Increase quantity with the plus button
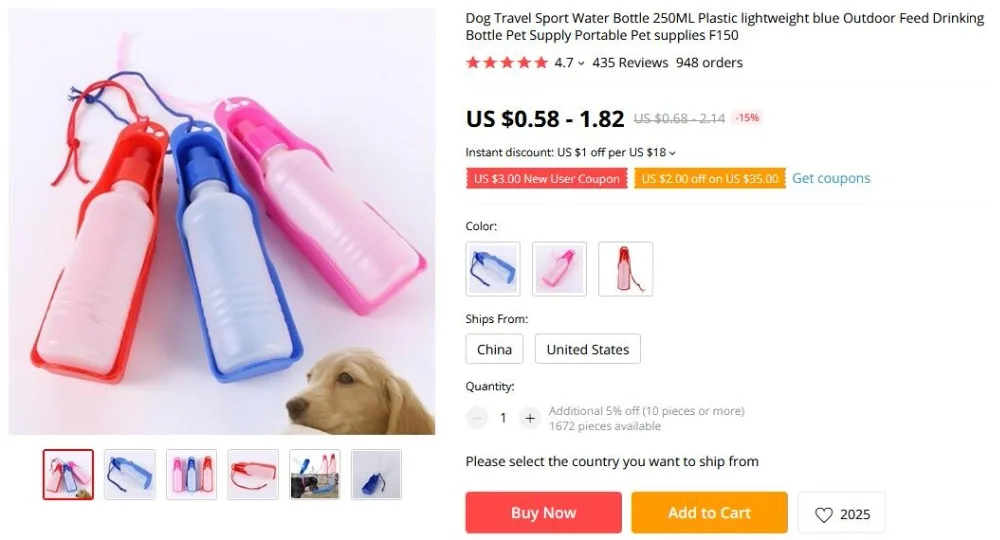The height and width of the screenshot is (540, 1000). tap(529, 418)
